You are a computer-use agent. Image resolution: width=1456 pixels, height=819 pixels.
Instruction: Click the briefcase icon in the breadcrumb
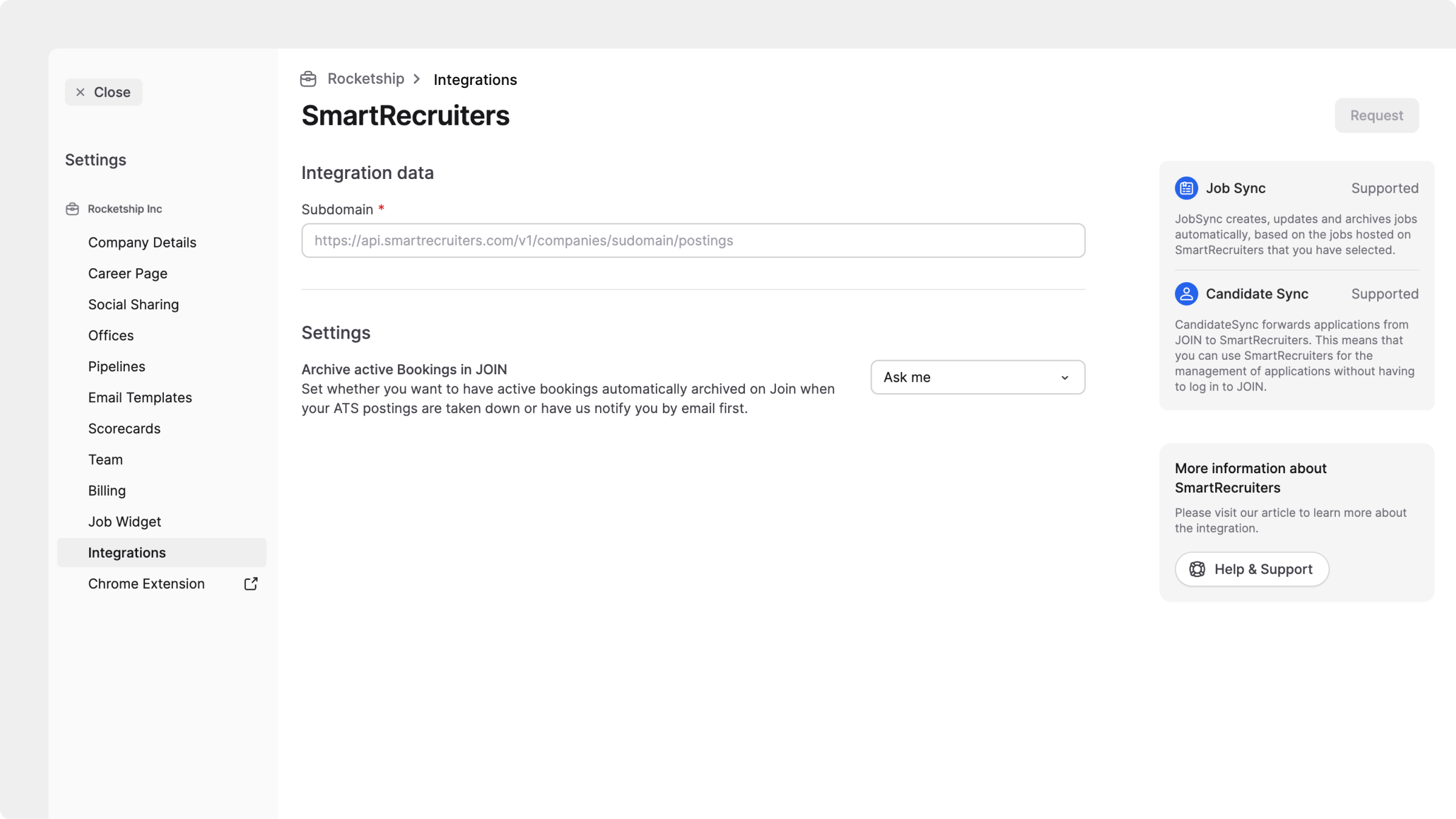pyautogui.click(x=308, y=79)
